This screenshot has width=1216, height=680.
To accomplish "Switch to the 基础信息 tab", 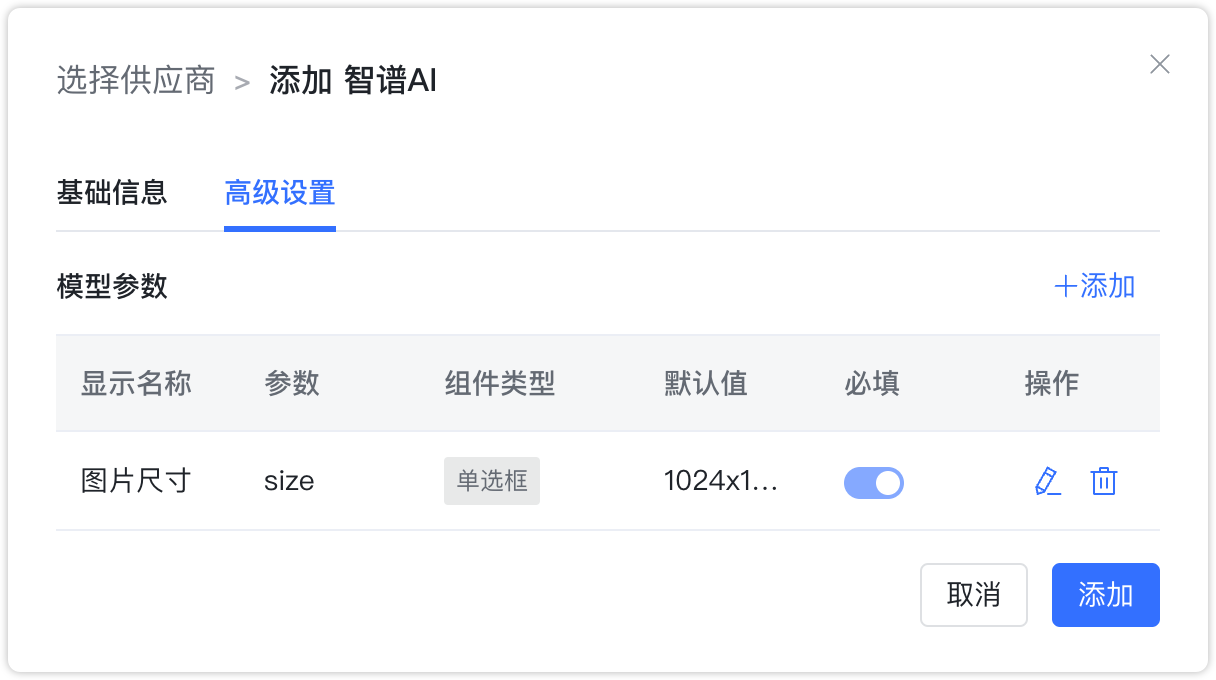I will point(112,194).
